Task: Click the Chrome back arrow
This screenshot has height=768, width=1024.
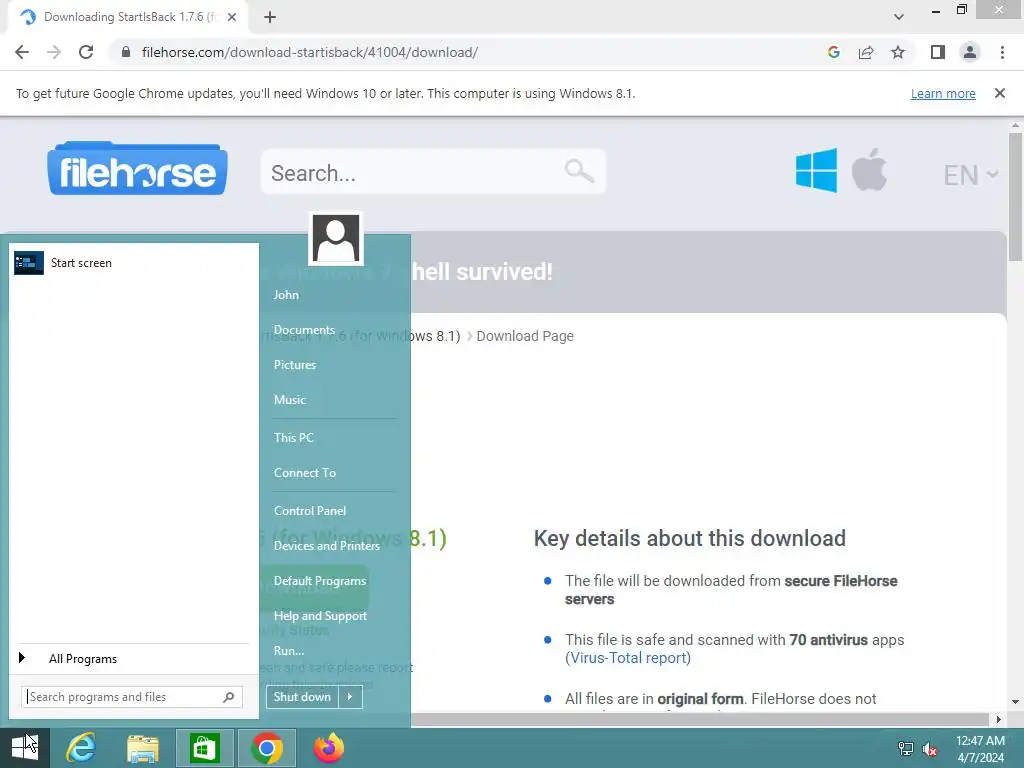Action: (22, 52)
